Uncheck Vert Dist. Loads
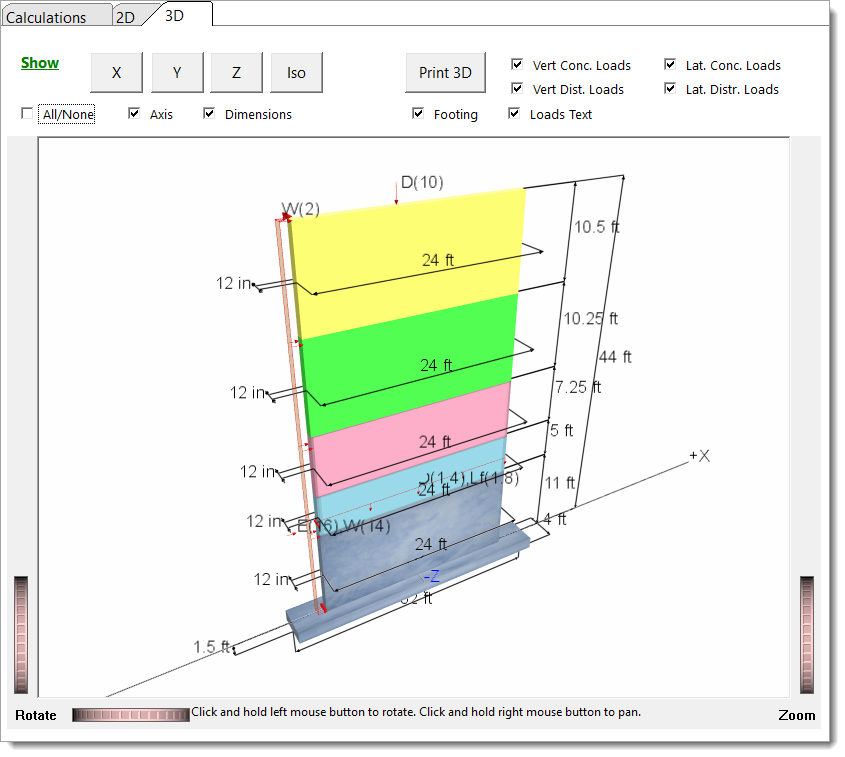Image resolution: width=845 pixels, height=757 pixels. 517,88
